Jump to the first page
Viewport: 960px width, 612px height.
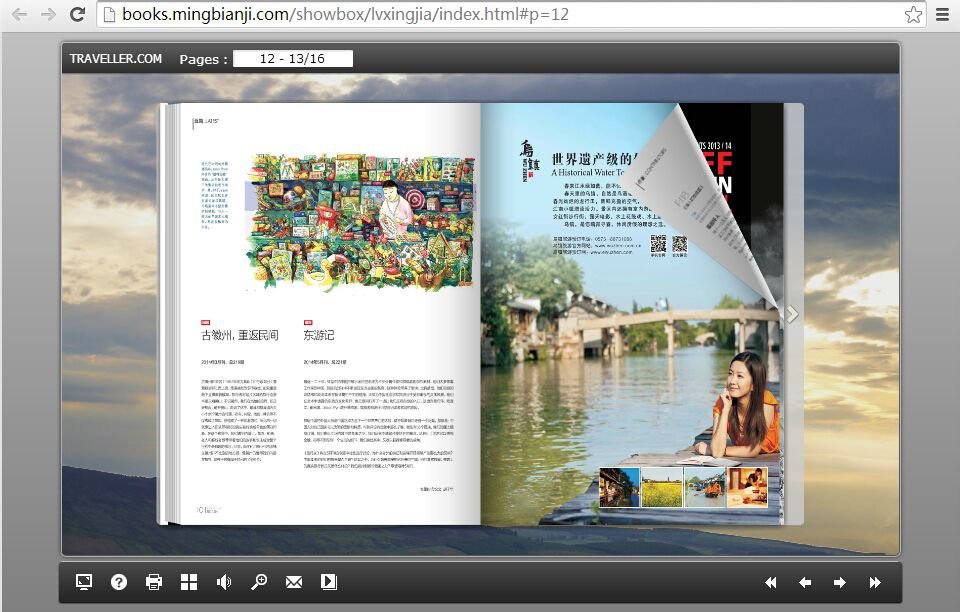pyautogui.click(x=770, y=583)
